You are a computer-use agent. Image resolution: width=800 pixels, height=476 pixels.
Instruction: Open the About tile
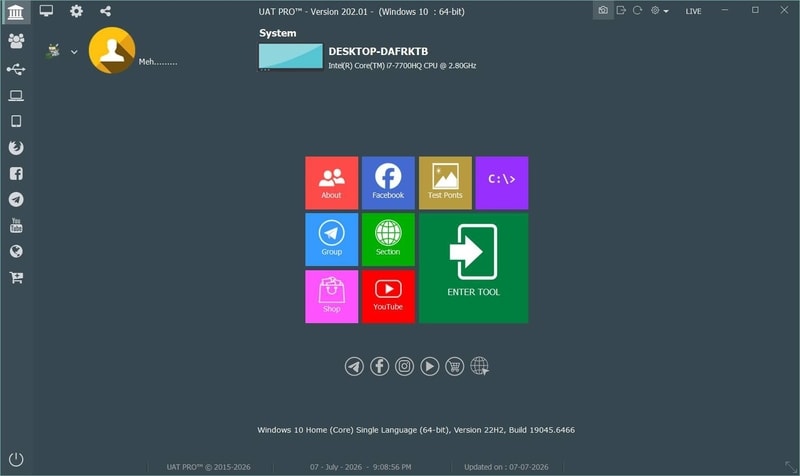coord(332,183)
